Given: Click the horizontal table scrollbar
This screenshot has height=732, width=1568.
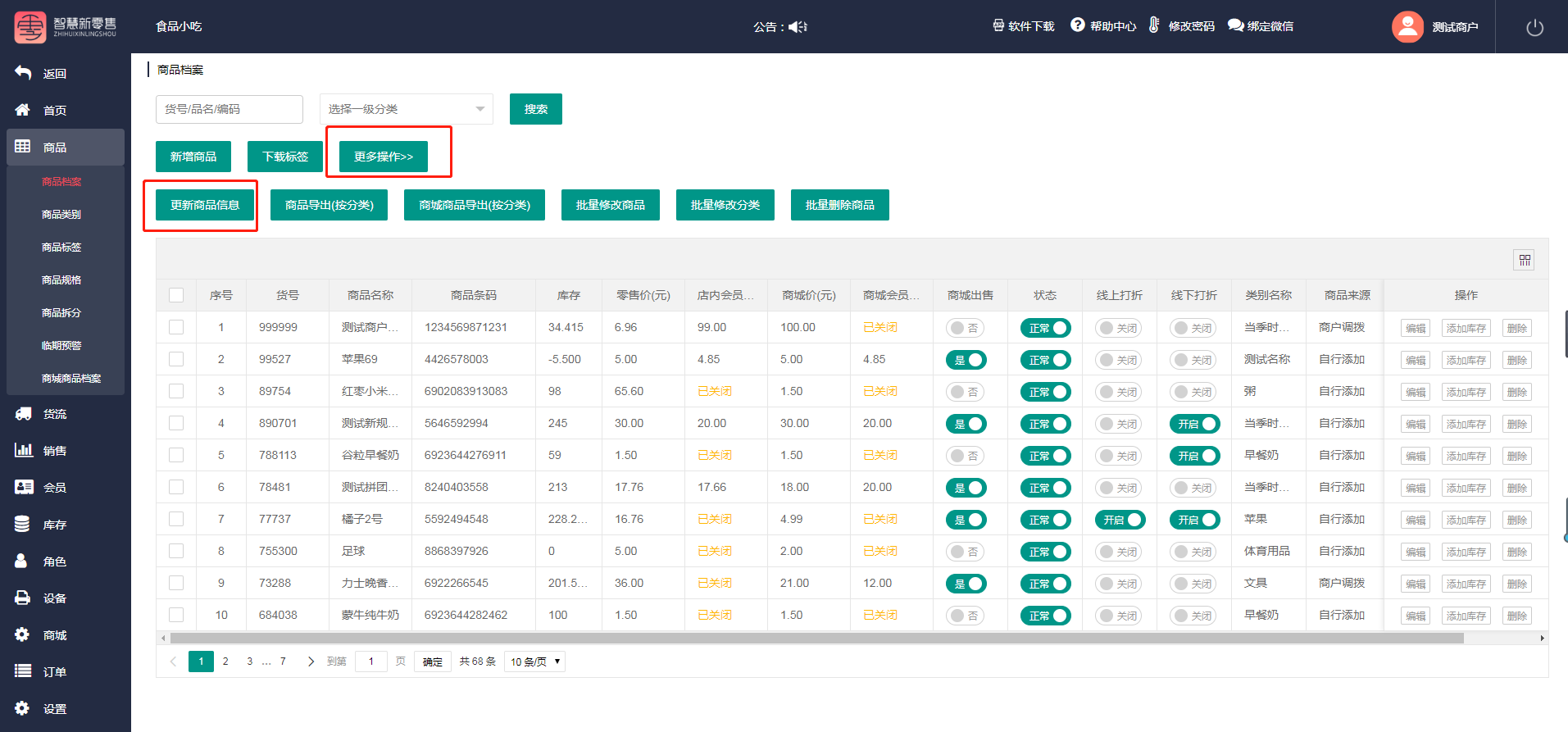Looking at the screenshot, I should 816,638.
